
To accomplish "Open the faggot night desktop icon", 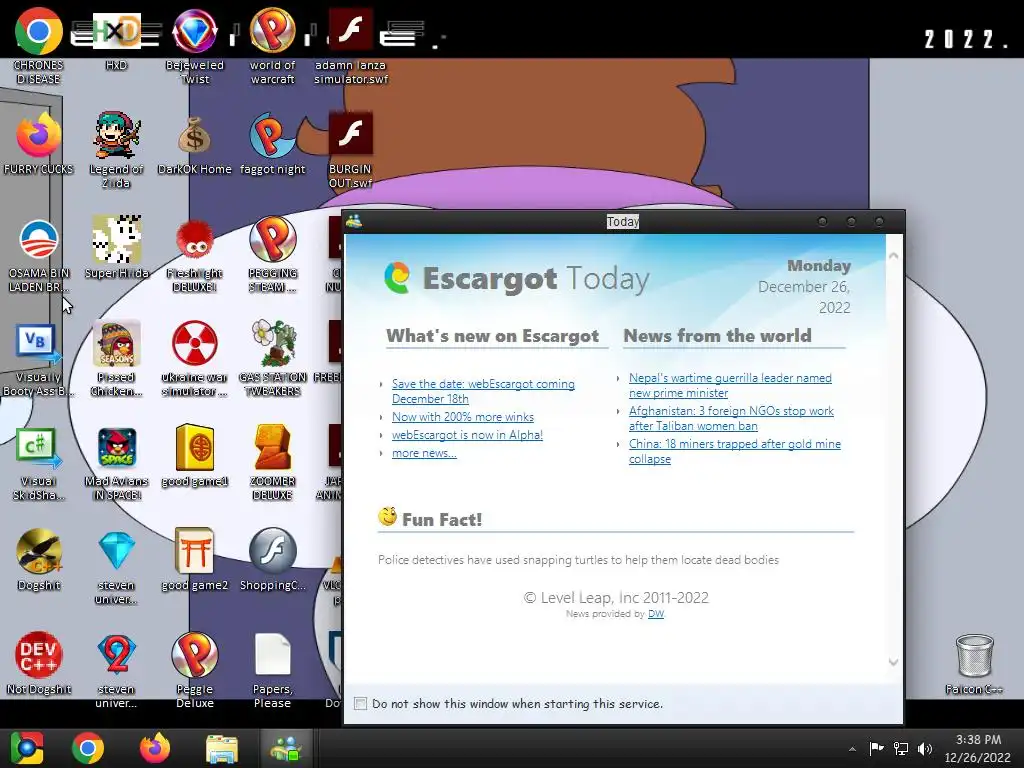I will pyautogui.click(x=272, y=136).
